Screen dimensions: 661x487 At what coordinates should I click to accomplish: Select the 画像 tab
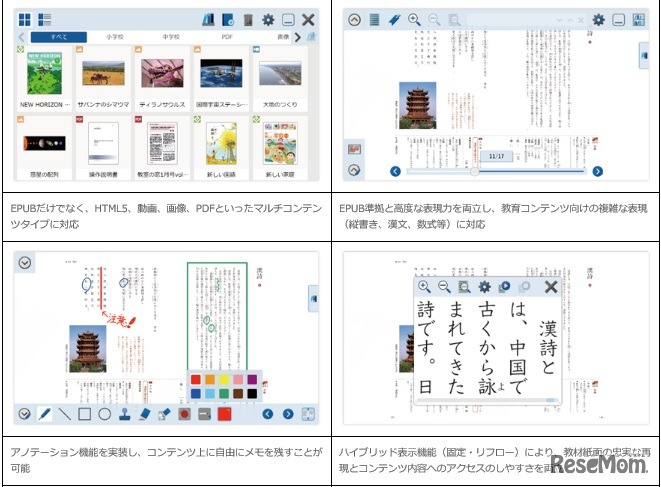point(283,37)
